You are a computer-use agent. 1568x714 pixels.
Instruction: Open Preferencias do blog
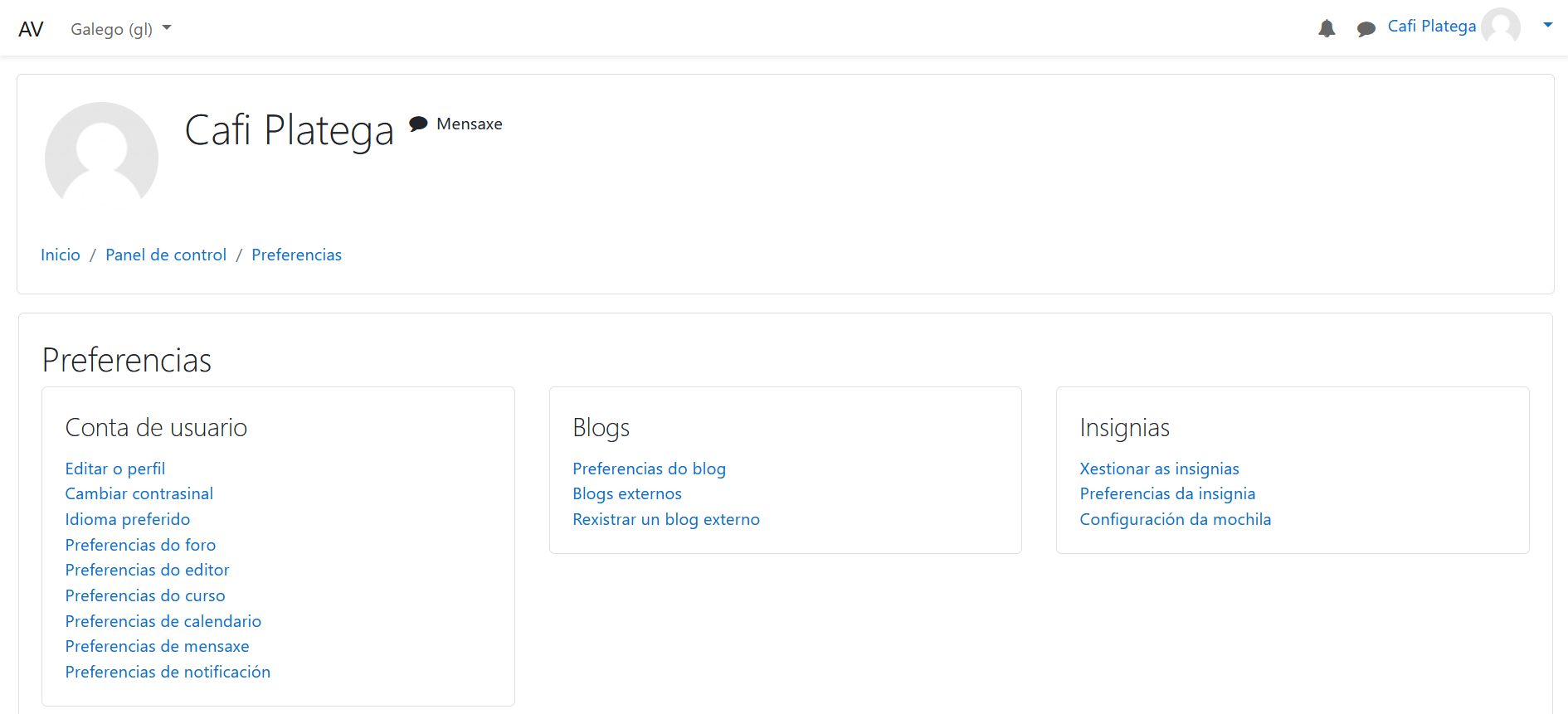coord(649,469)
